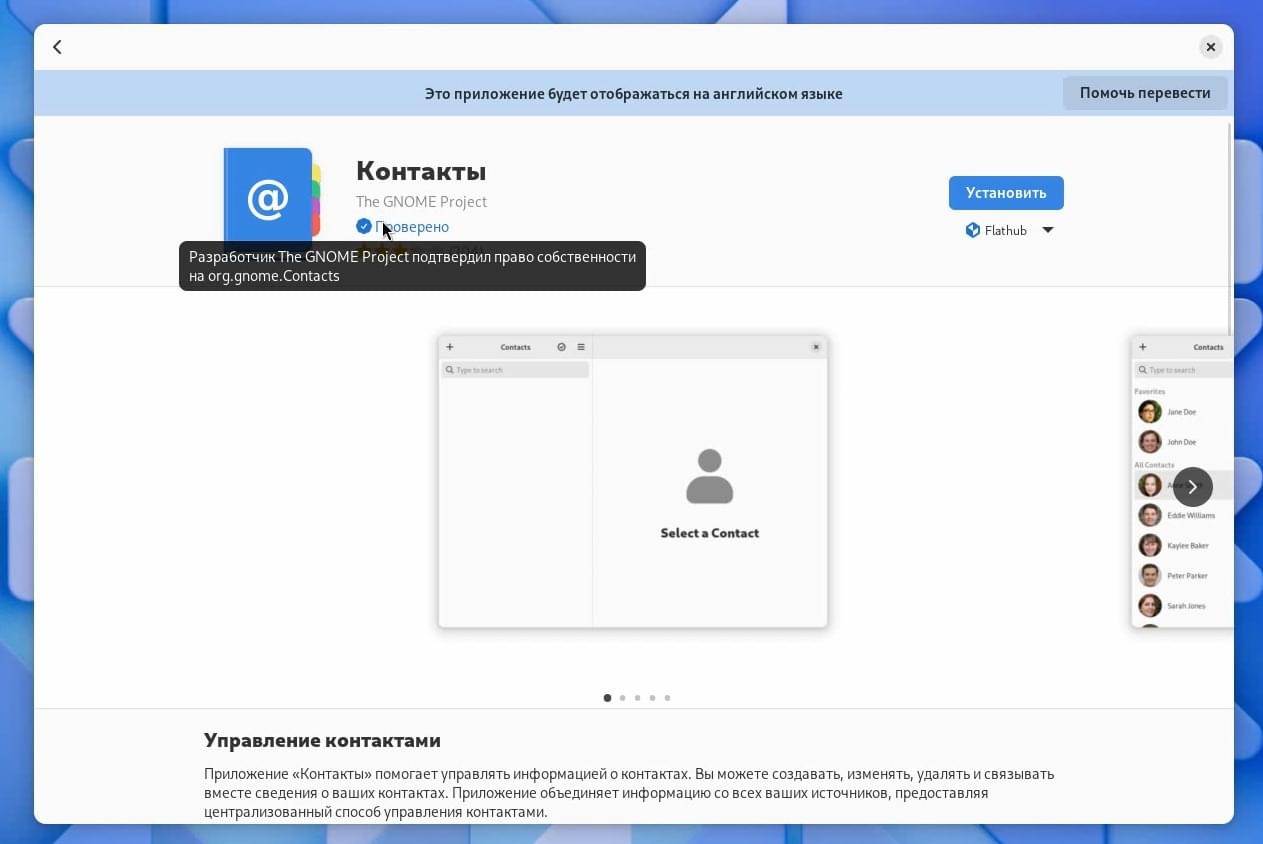Click the "Проверено" verified label
This screenshot has height=844, width=1263.
click(412, 226)
